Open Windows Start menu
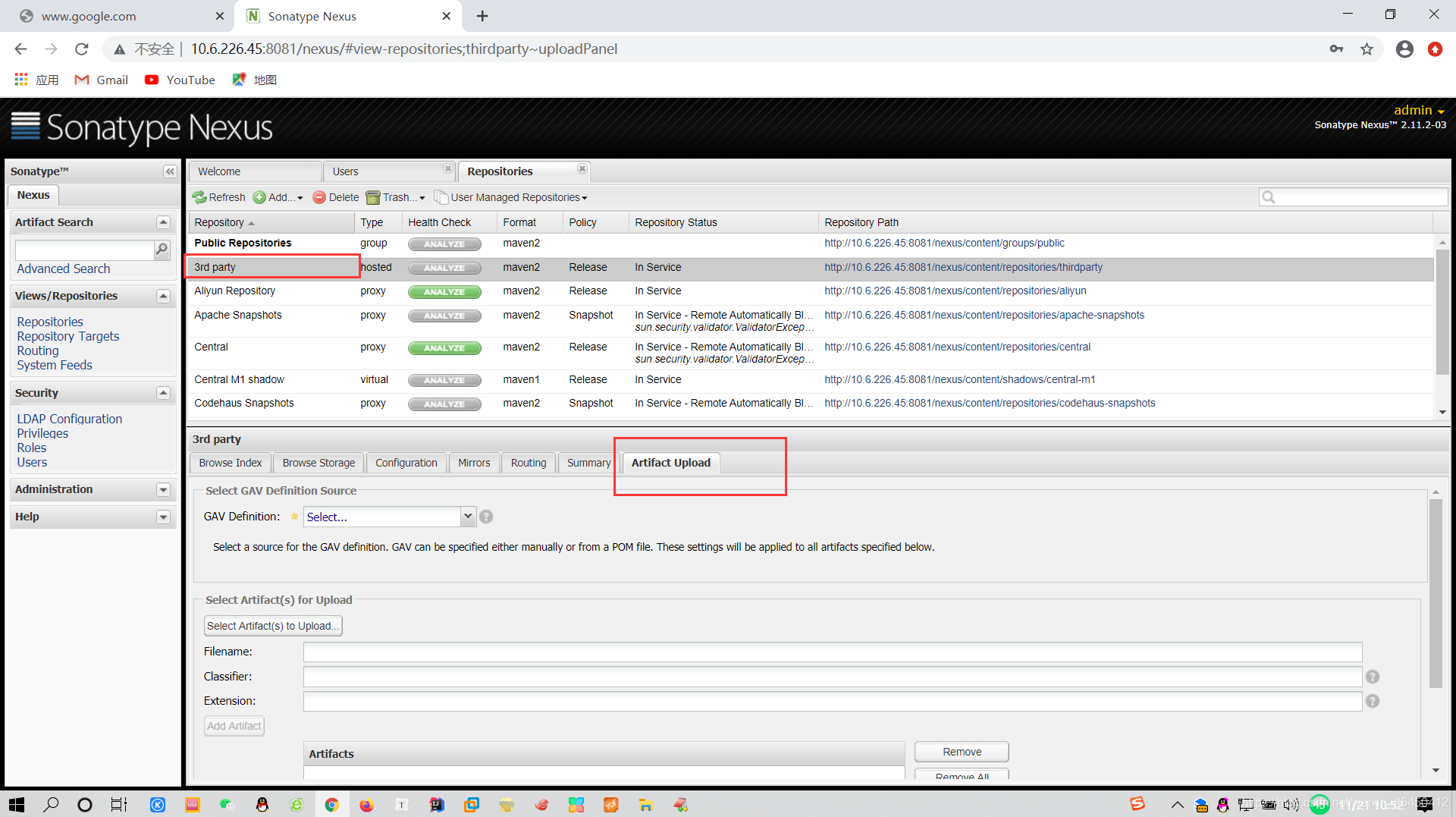Viewport: 1456px width, 817px height. [17, 804]
